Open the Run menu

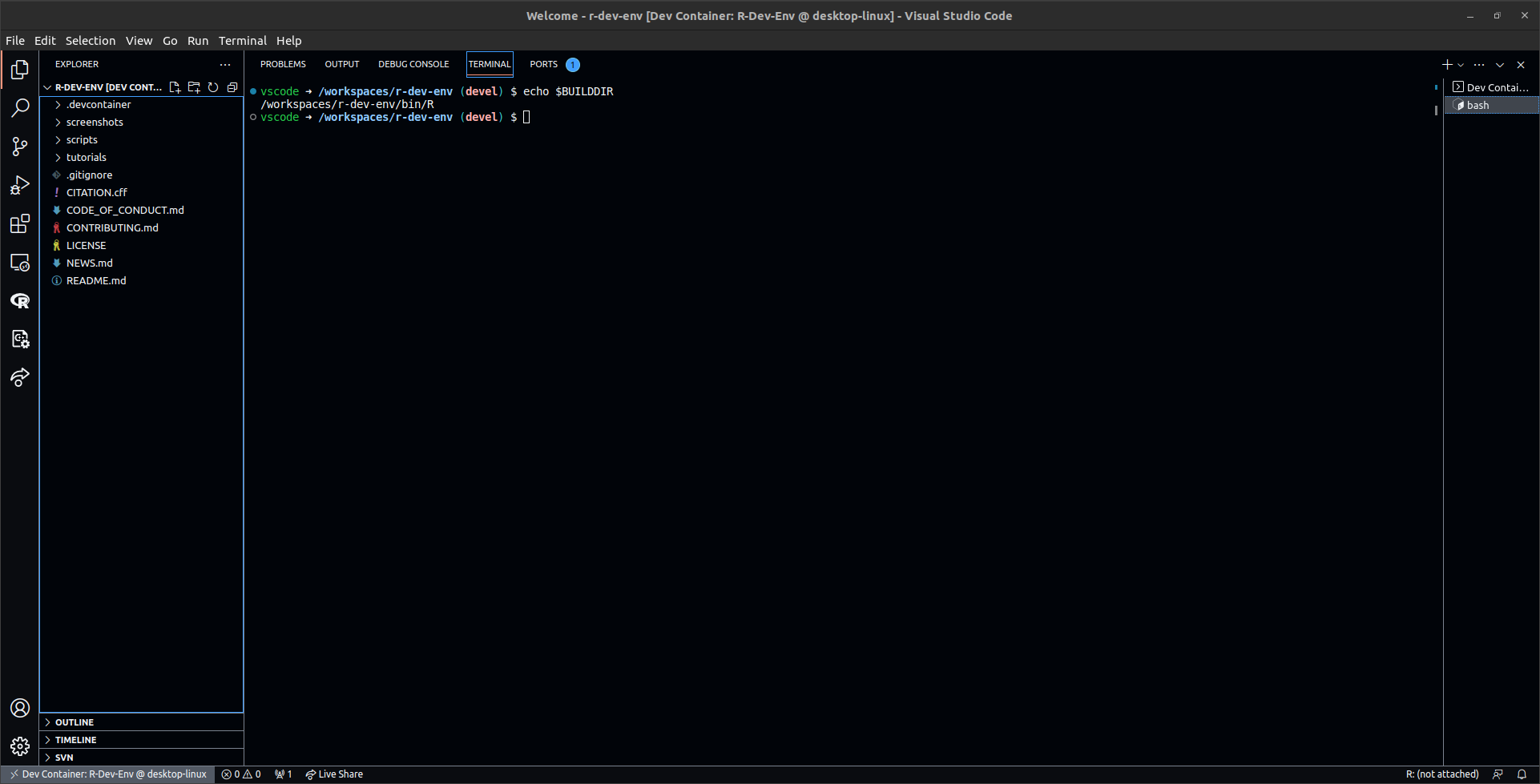tap(198, 41)
